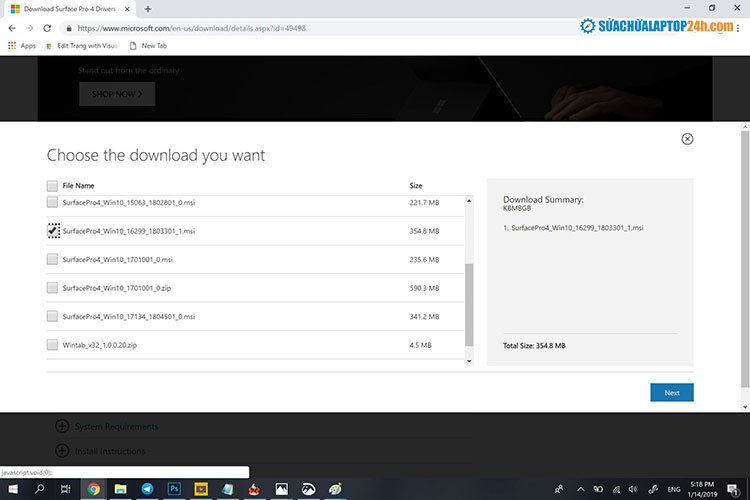Expand the Install Instructions section

click(100, 451)
